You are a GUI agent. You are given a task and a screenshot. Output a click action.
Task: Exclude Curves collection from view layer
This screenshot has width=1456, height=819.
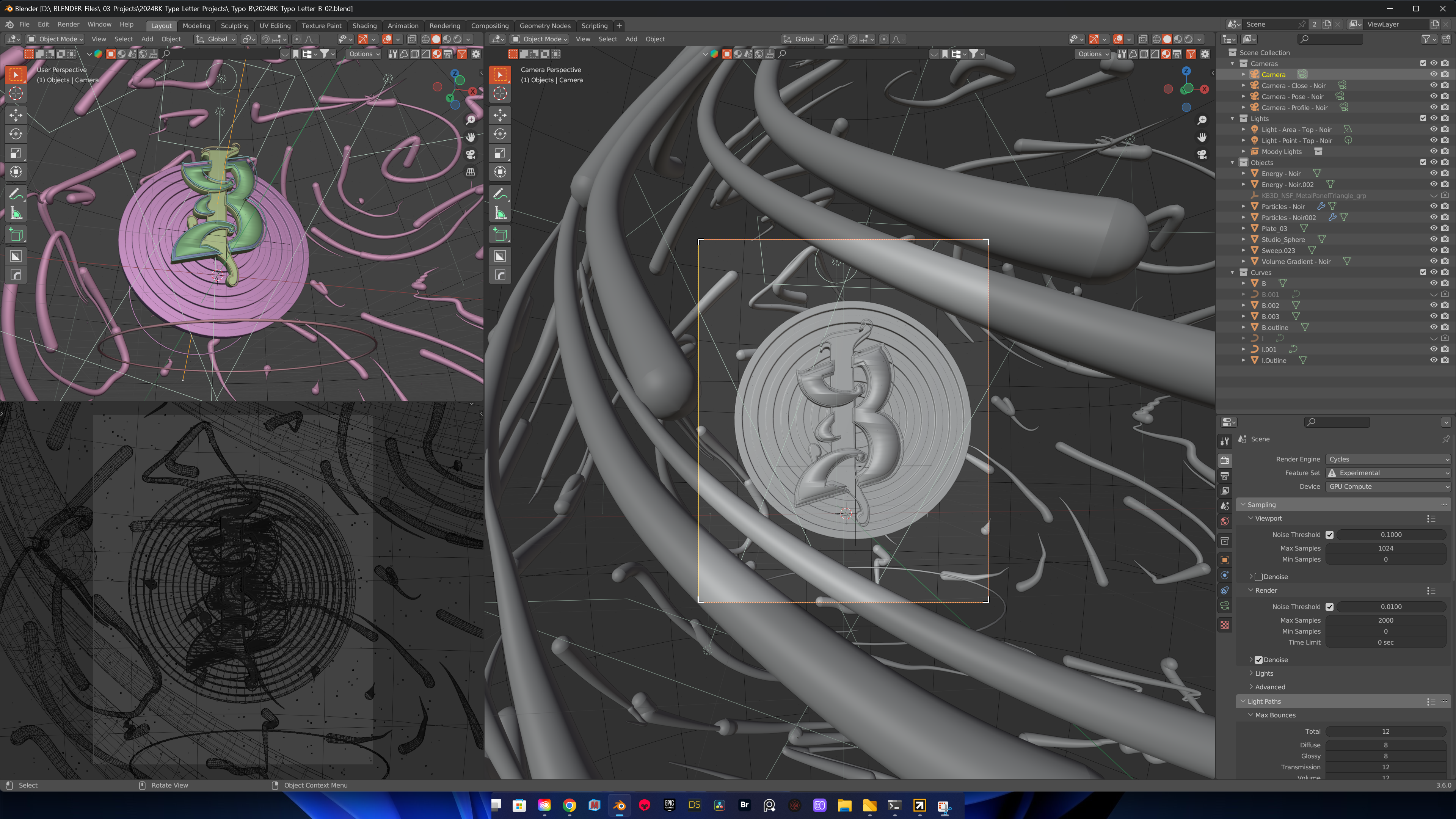pyautogui.click(x=1423, y=273)
